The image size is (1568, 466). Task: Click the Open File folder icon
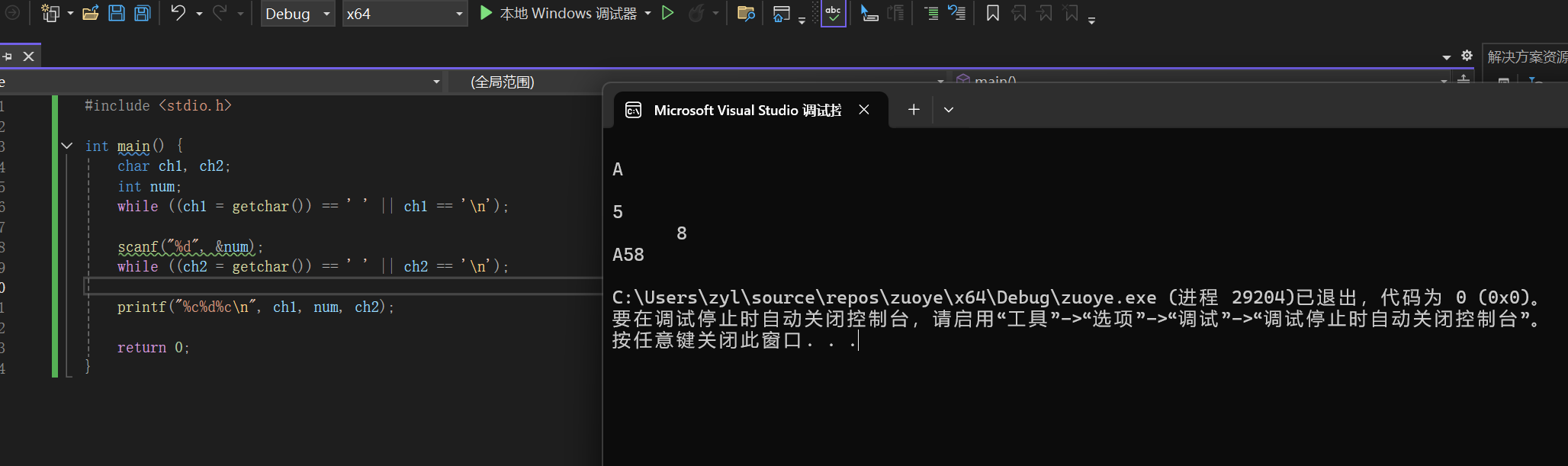coord(91,13)
